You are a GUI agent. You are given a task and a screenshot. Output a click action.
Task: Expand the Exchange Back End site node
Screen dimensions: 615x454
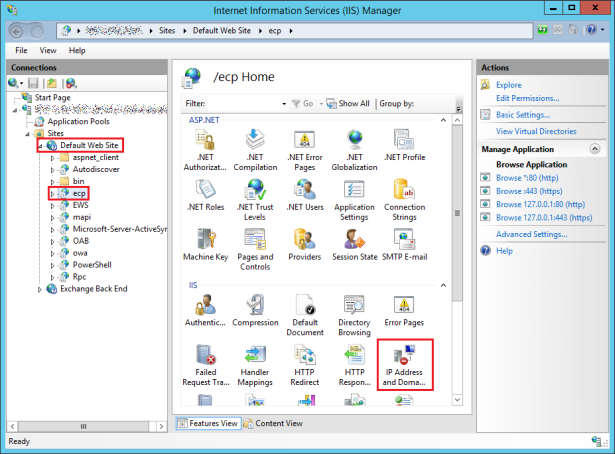[x=40, y=289]
